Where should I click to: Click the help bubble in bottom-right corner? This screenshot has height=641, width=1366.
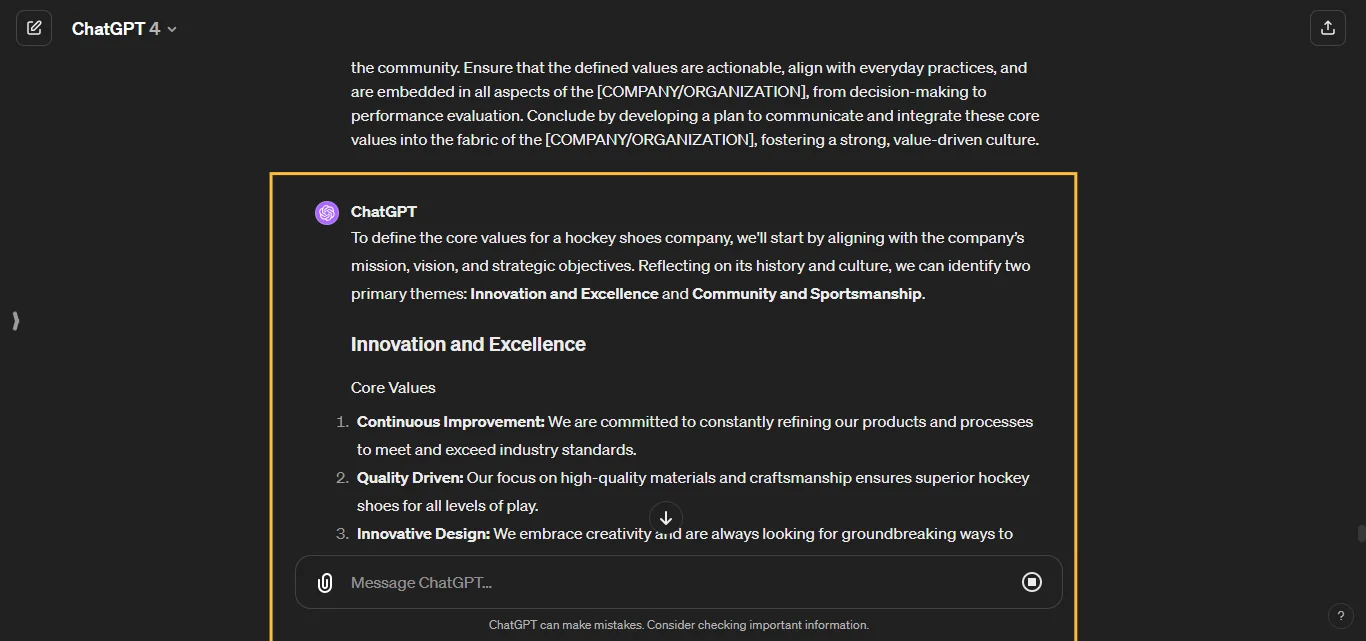(1341, 616)
